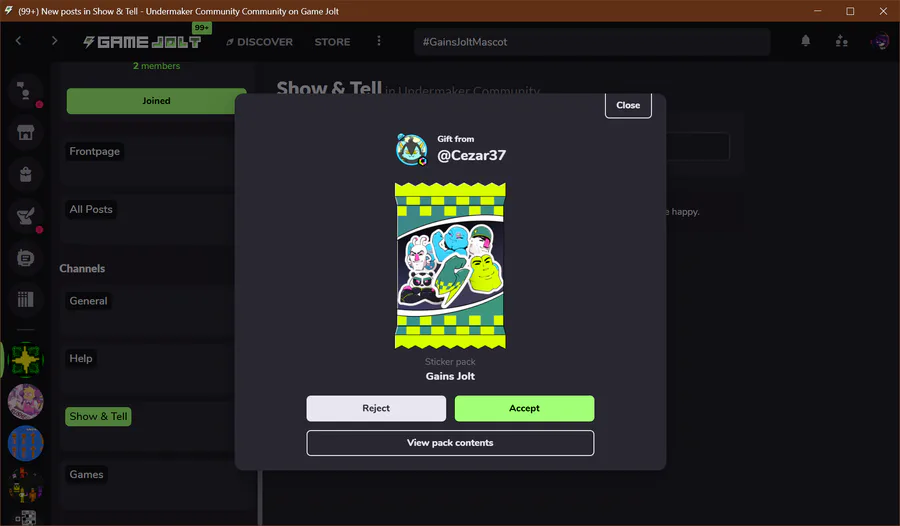Screen dimensions: 900x526
Task: Open the sidebar chat bubble icon
Action: click(25, 258)
